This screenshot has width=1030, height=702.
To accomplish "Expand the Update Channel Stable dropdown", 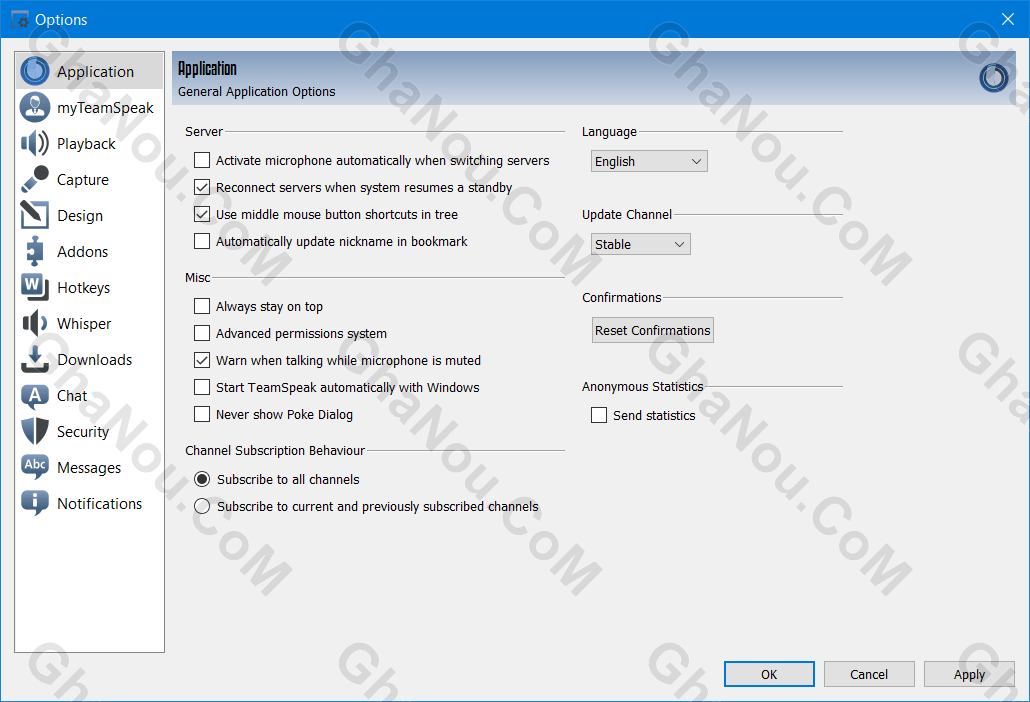I will (x=640, y=245).
